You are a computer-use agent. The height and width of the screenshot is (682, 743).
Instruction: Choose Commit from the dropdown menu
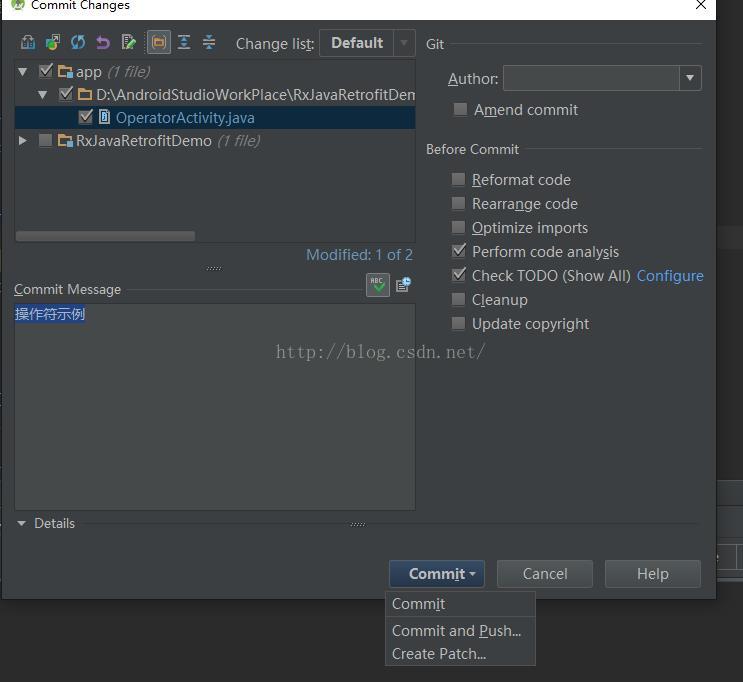(460, 604)
